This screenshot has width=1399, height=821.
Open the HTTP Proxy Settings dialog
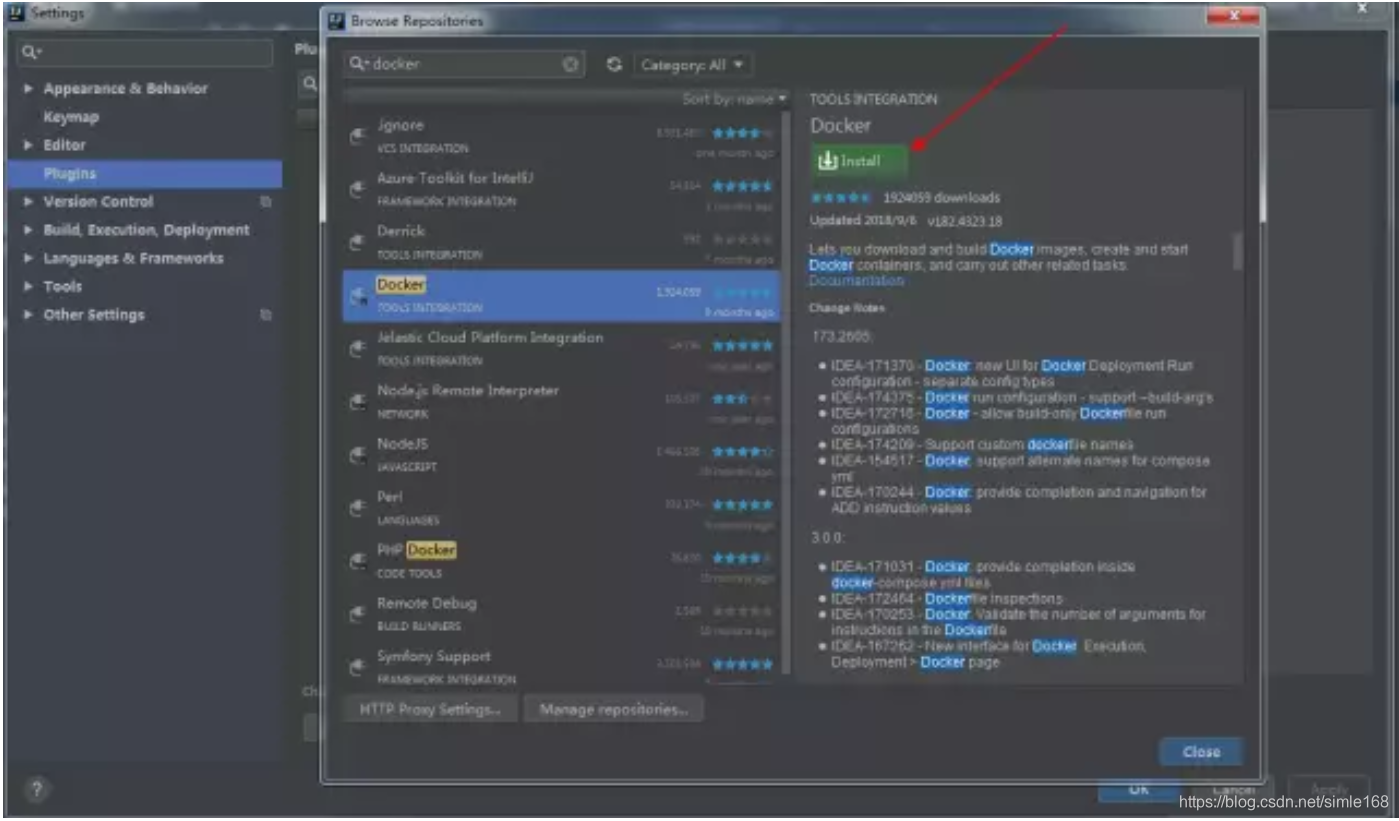tap(430, 709)
